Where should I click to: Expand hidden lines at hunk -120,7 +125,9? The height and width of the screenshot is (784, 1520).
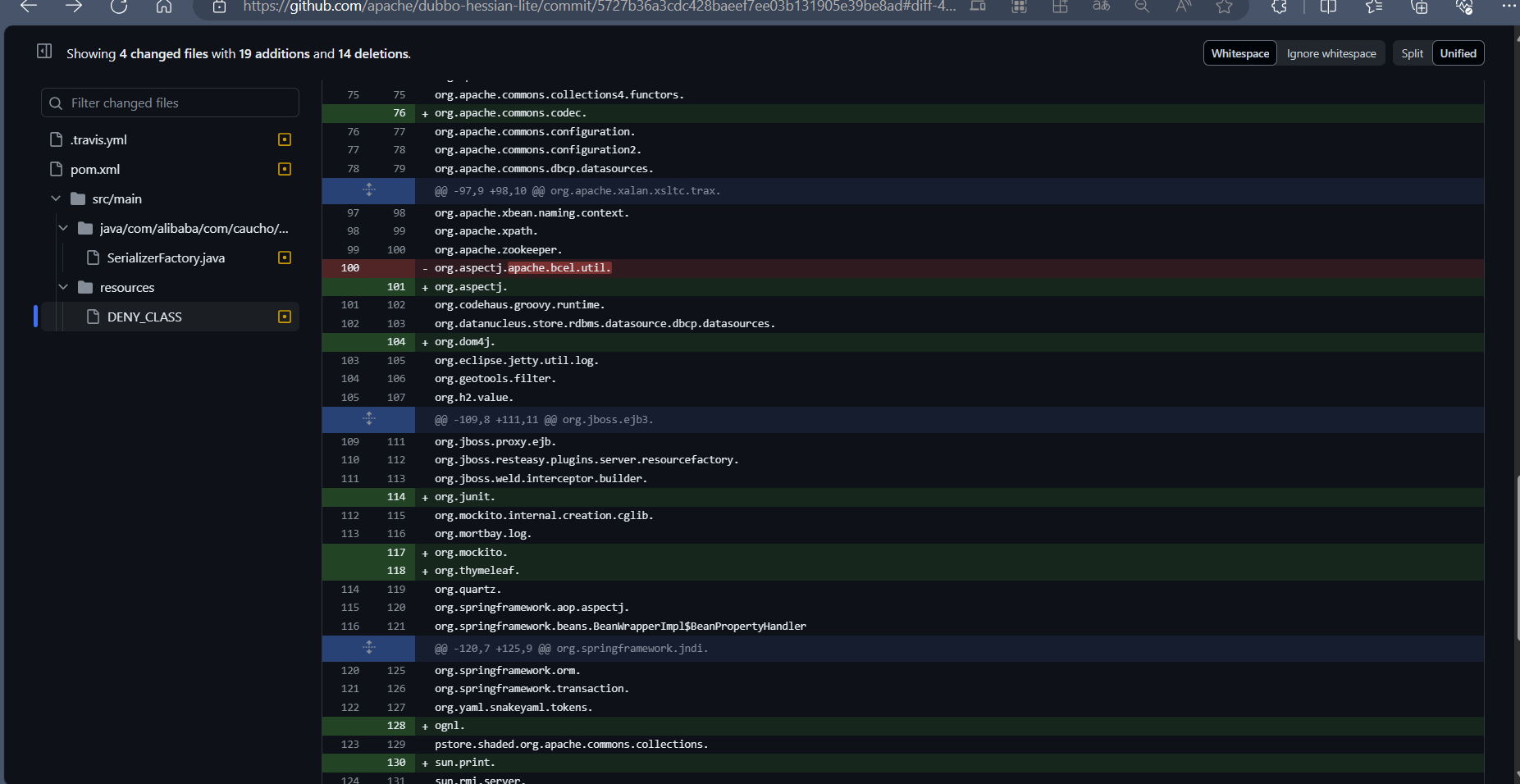(369, 648)
